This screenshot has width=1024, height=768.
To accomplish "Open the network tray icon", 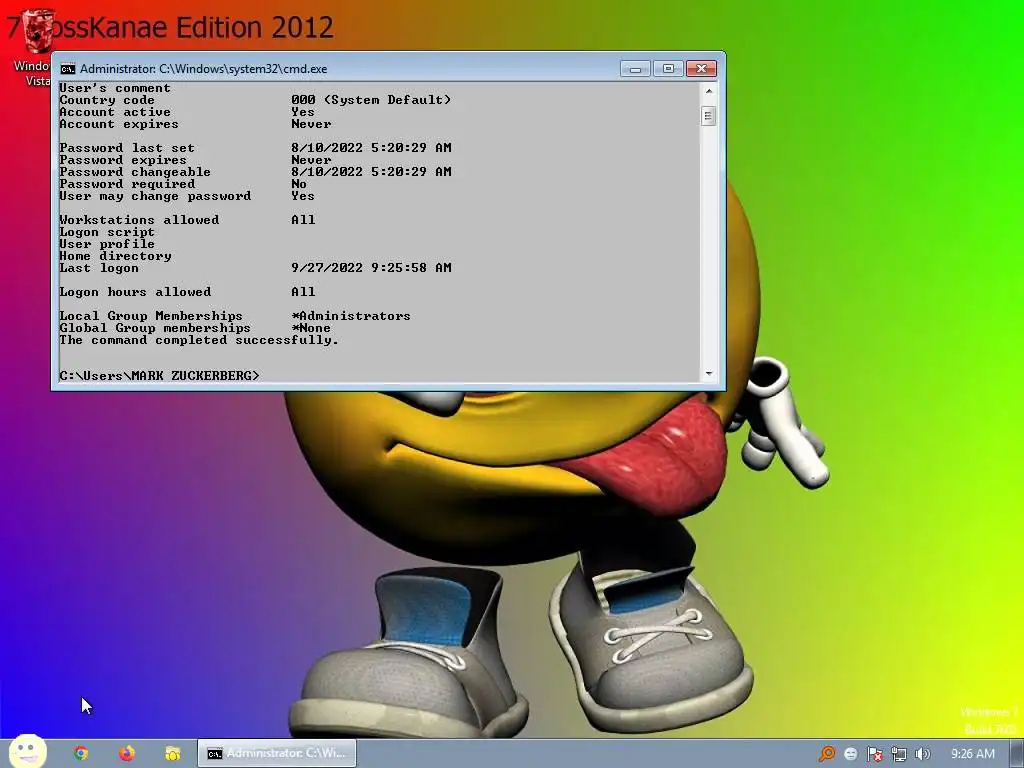I will pos(899,754).
